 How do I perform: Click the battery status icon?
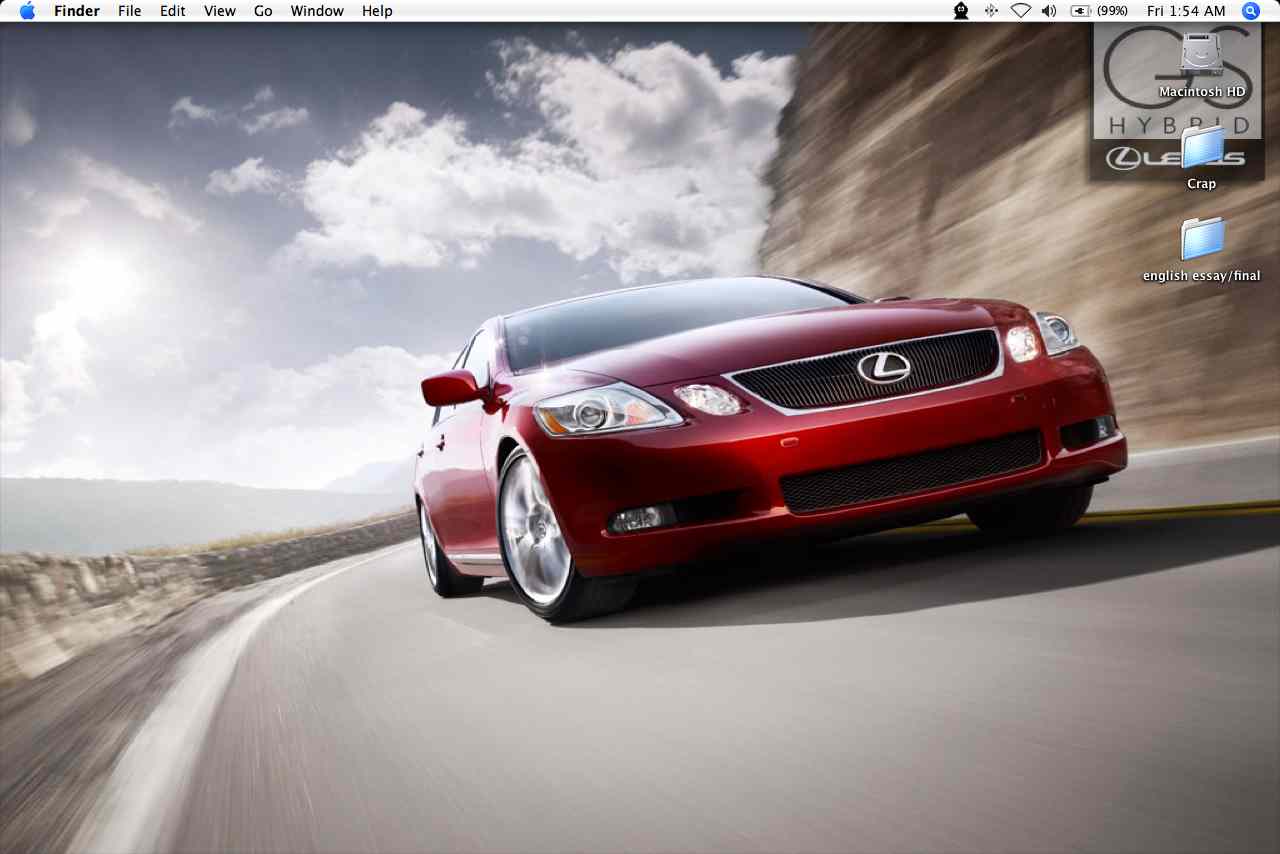point(1080,11)
